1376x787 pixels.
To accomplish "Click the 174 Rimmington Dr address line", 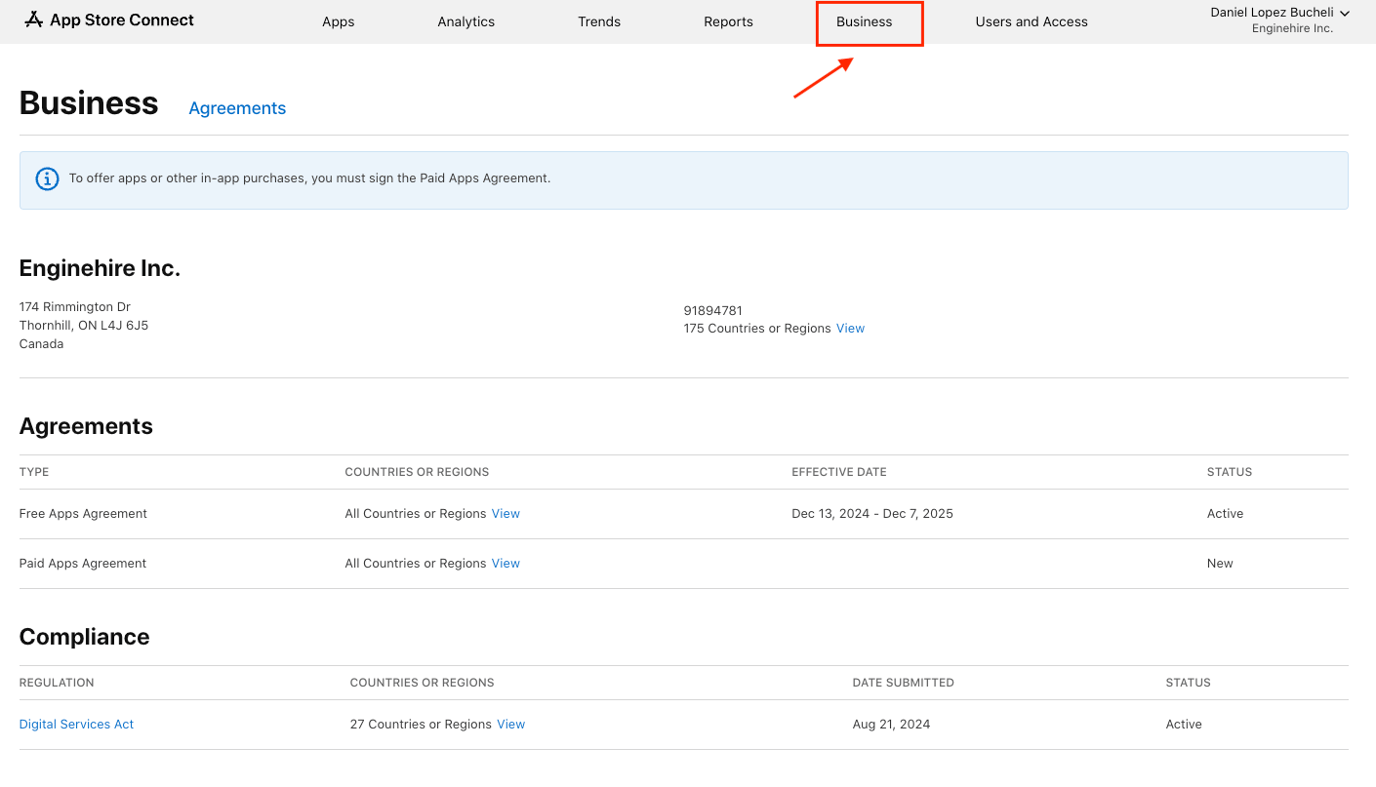I will pos(75,307).
